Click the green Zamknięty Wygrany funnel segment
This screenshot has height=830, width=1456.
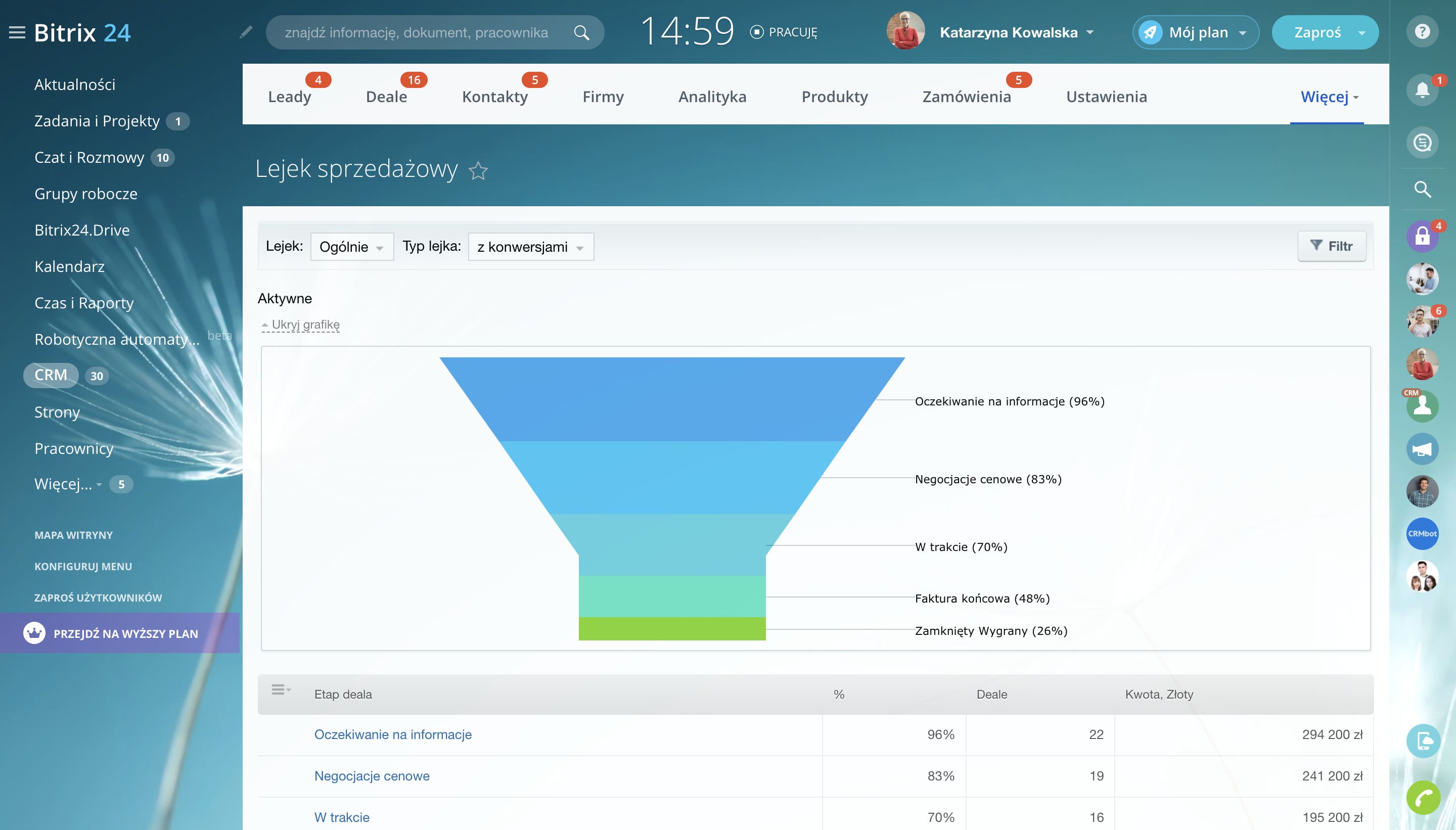tap(671, 629)
